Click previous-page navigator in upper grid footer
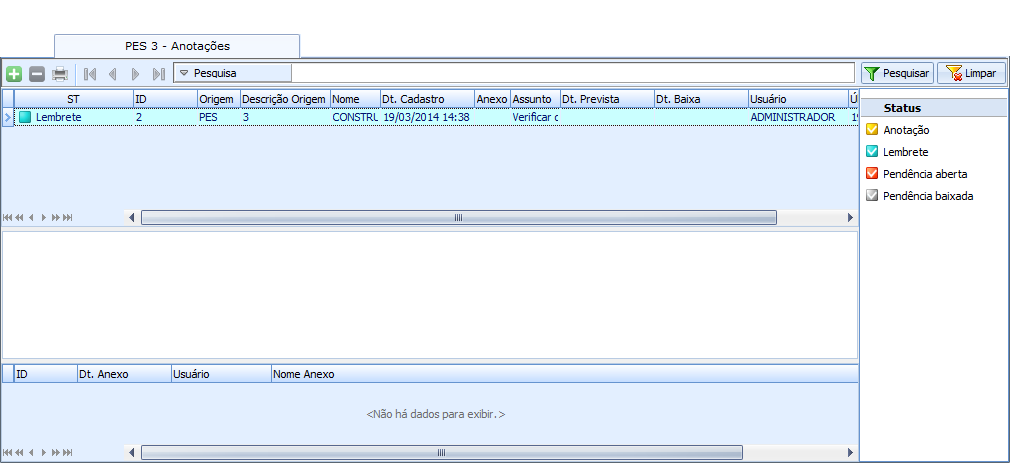 click(19, 218)
